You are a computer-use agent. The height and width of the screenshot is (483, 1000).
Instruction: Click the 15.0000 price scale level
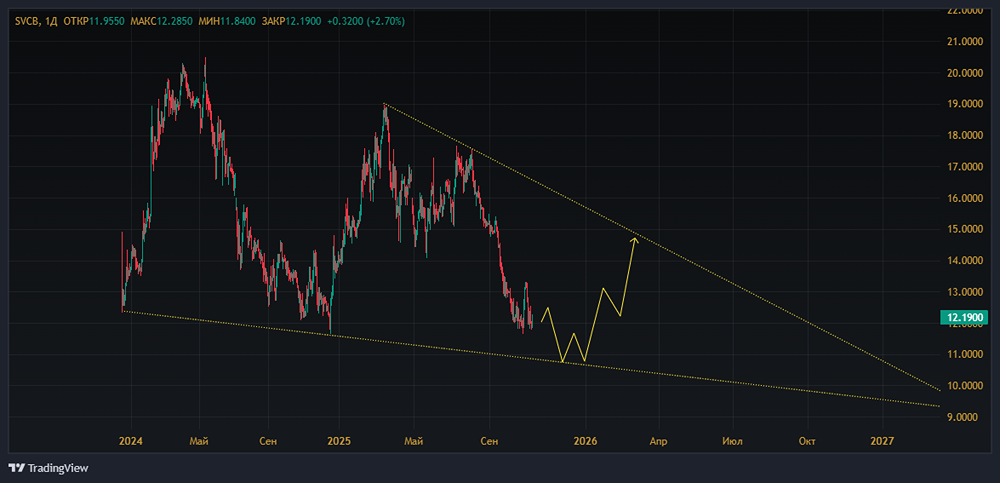point(964,229)
